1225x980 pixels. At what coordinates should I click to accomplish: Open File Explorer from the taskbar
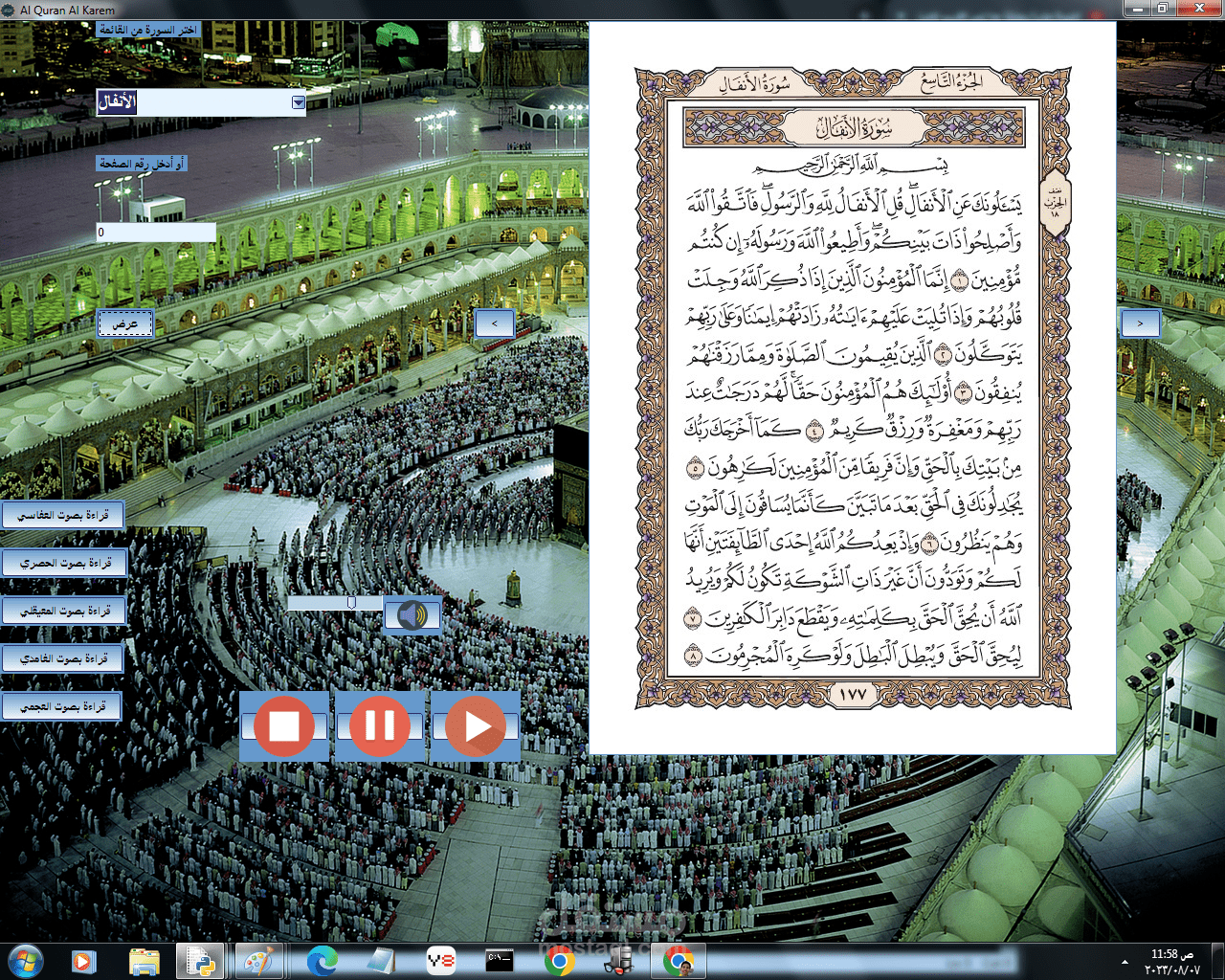[144, 961]
